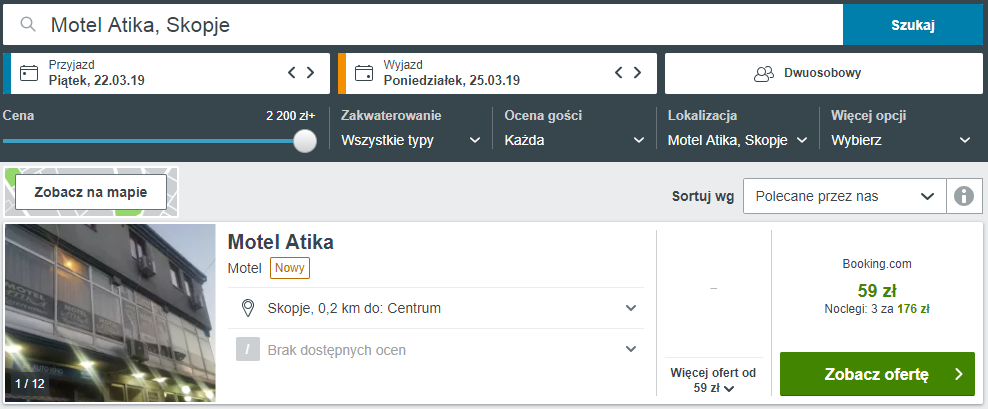Click the location pin icon for Skopje
This screenshot has height=409, width=988.
[x=248, y=308]
